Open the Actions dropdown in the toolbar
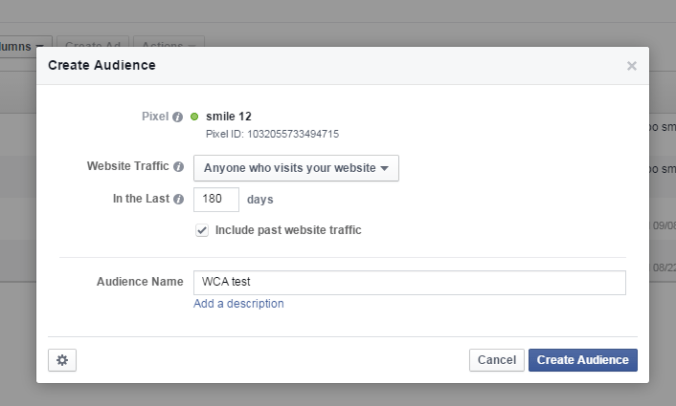 coord(172,46)
